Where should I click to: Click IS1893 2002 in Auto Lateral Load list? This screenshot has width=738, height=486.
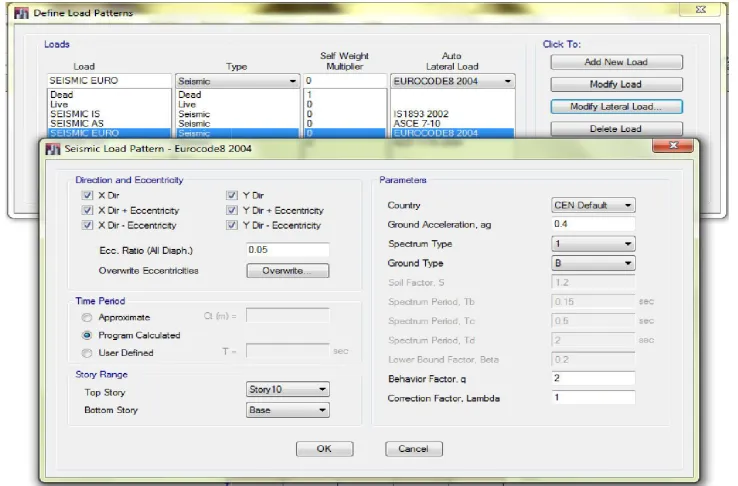click(421, 114)
